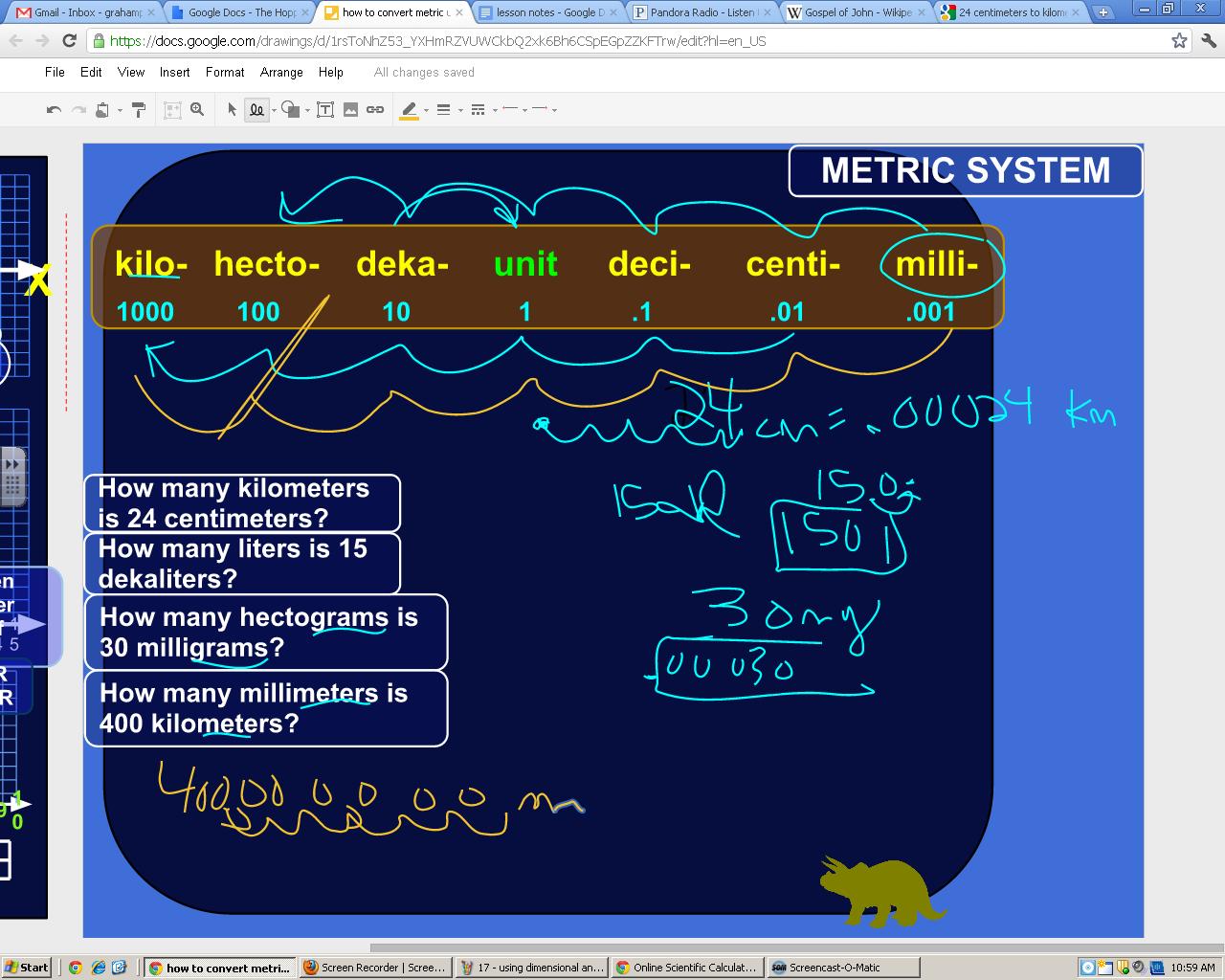The image size is (1225, 980).
Task: Open Screencast-O-Matic from the taskbar
Action: click(843, 968)
